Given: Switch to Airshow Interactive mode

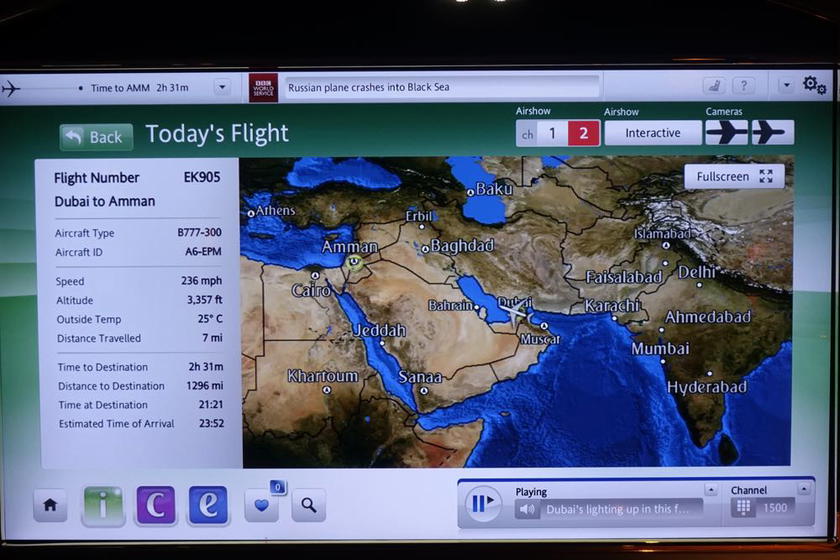Looking at the screenshot, I should click(x=652, y=133).
